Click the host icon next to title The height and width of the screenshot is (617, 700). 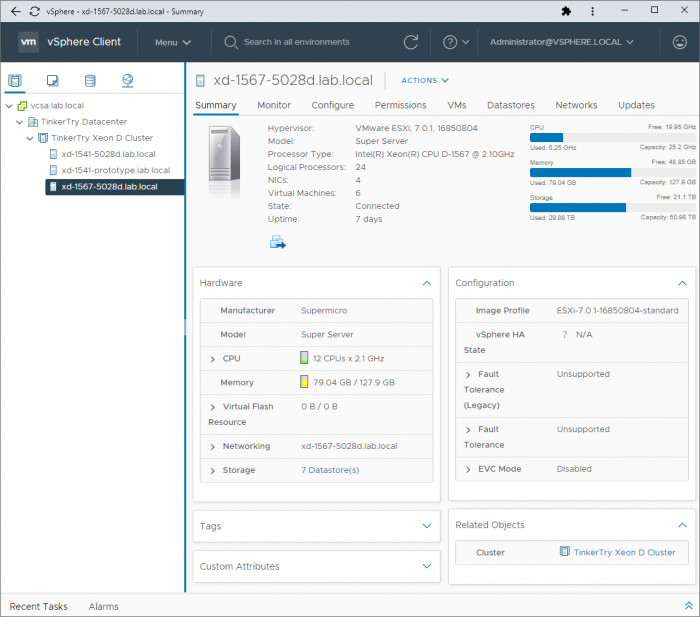coord(200,80)
